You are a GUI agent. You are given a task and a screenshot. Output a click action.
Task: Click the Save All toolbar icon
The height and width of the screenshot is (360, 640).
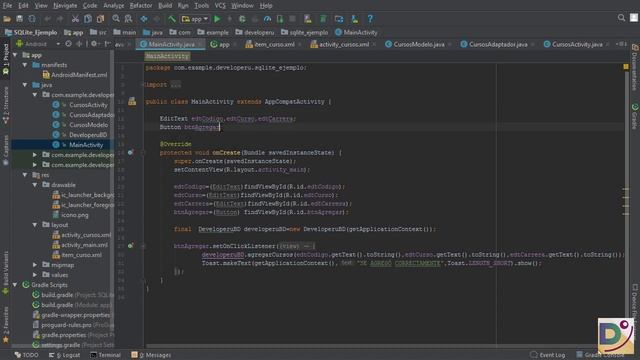19,19
